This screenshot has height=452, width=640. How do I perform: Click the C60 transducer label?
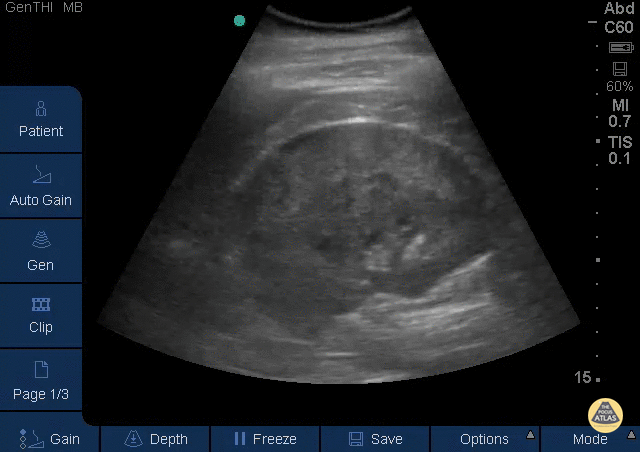point(619,27)
